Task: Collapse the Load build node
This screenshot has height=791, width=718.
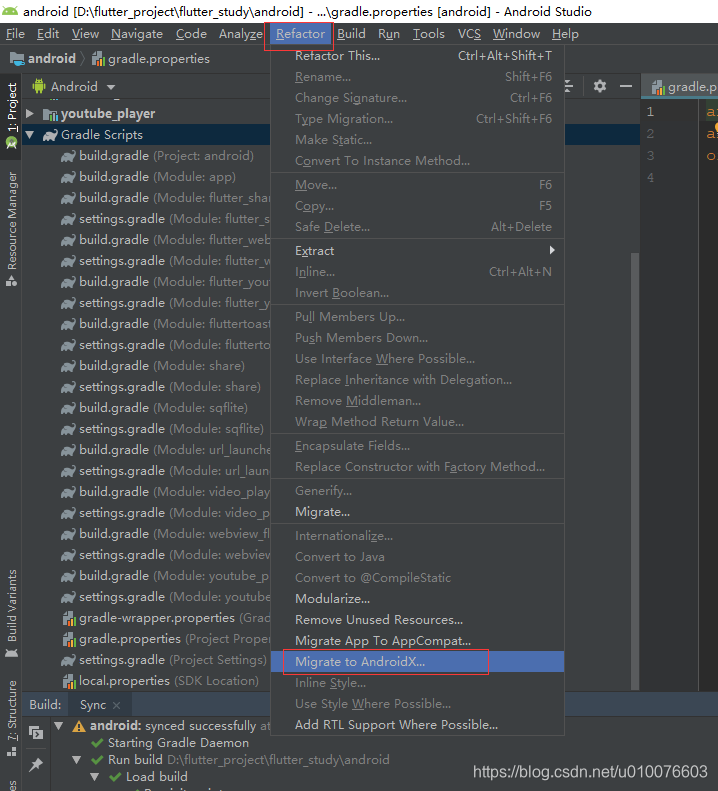Action: 95,776
